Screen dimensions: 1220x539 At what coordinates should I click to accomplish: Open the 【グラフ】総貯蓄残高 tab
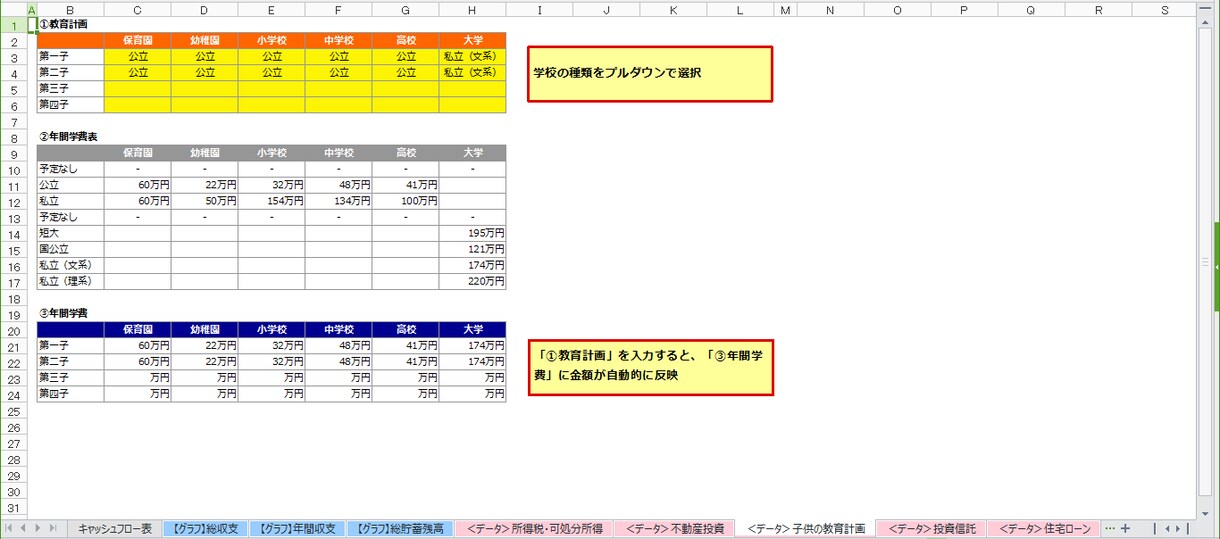[x=400, y=528]
